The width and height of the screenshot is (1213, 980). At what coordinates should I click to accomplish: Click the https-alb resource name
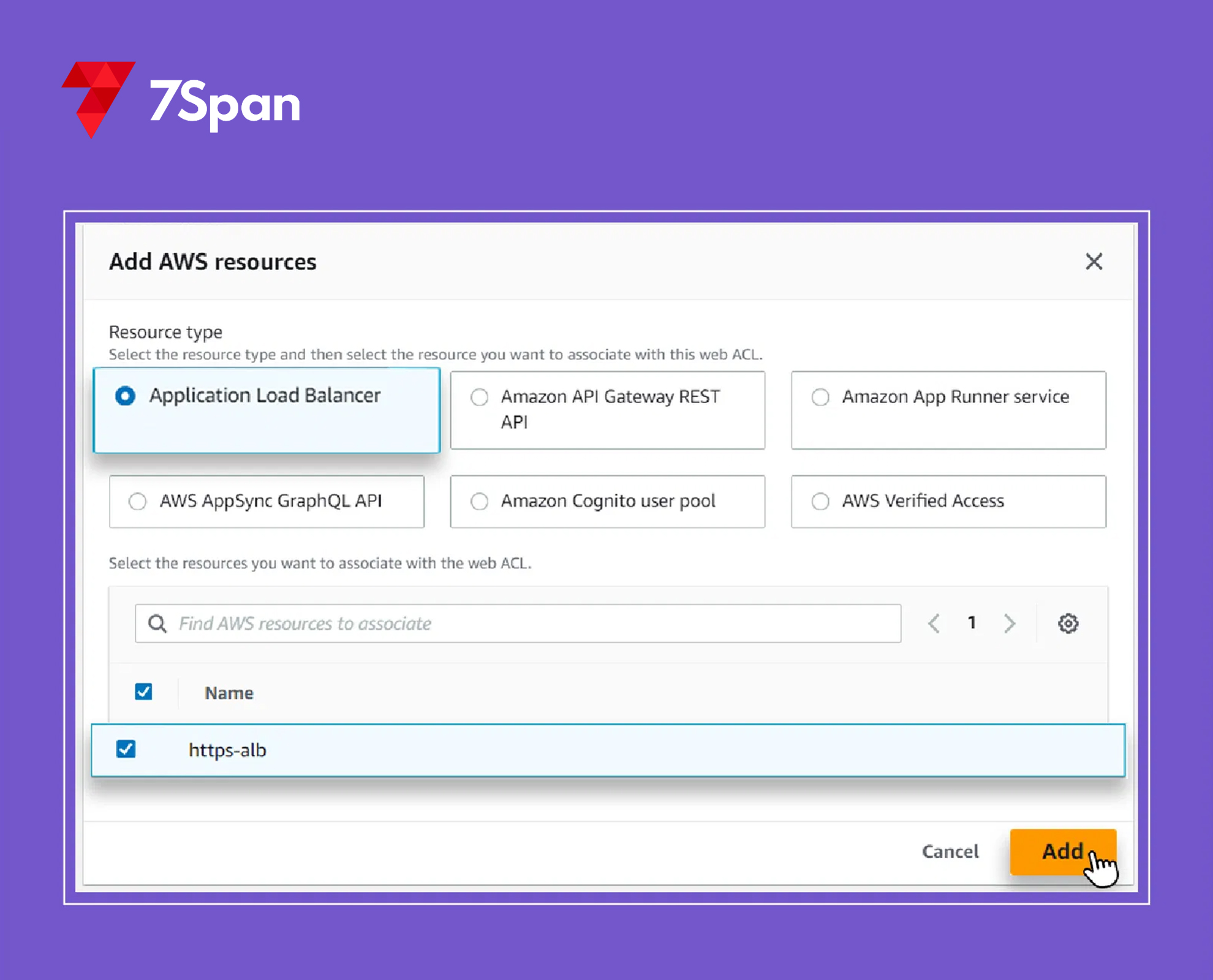tap(227, 750)
